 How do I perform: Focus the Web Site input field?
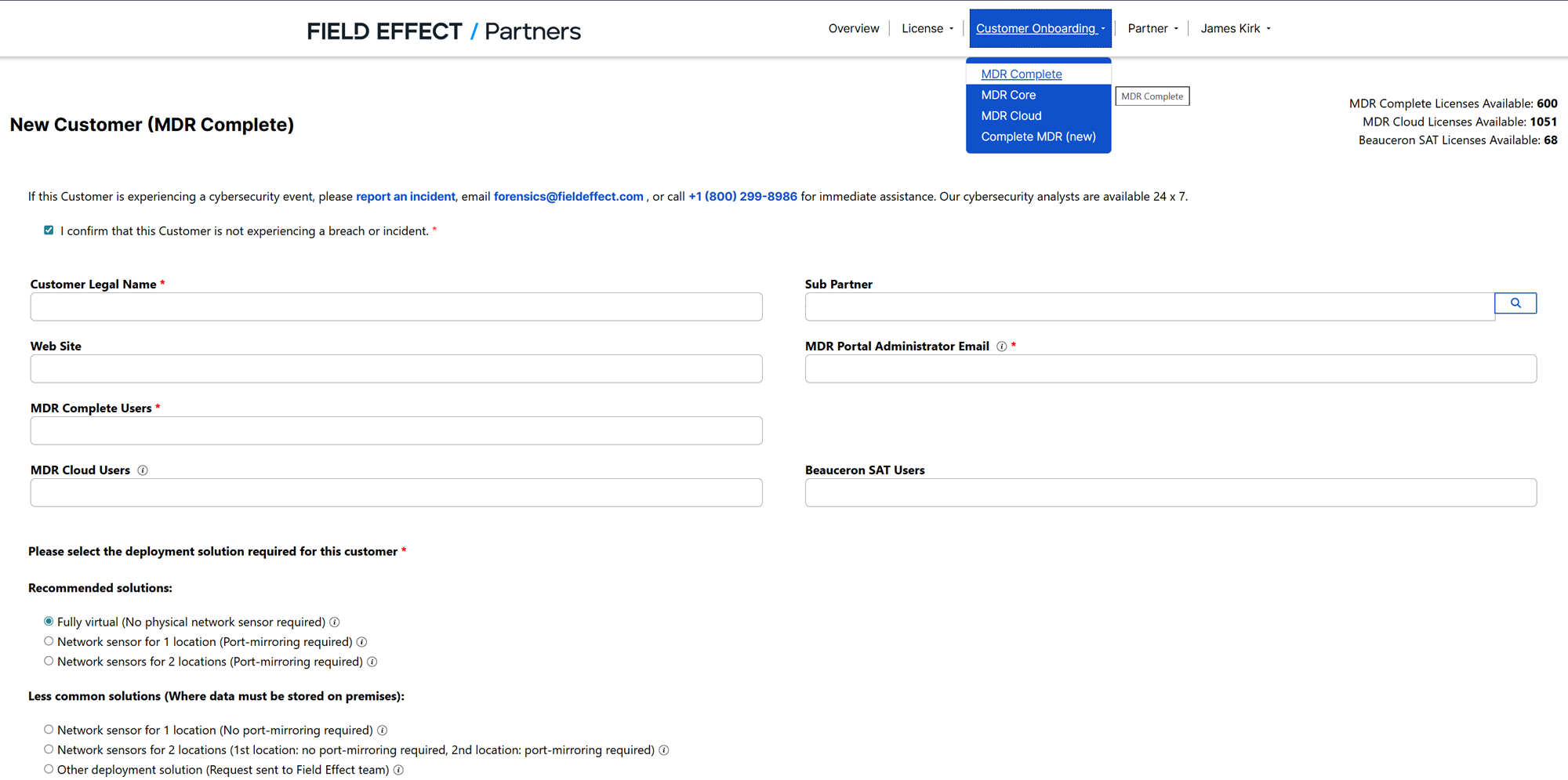pos(396,368)
